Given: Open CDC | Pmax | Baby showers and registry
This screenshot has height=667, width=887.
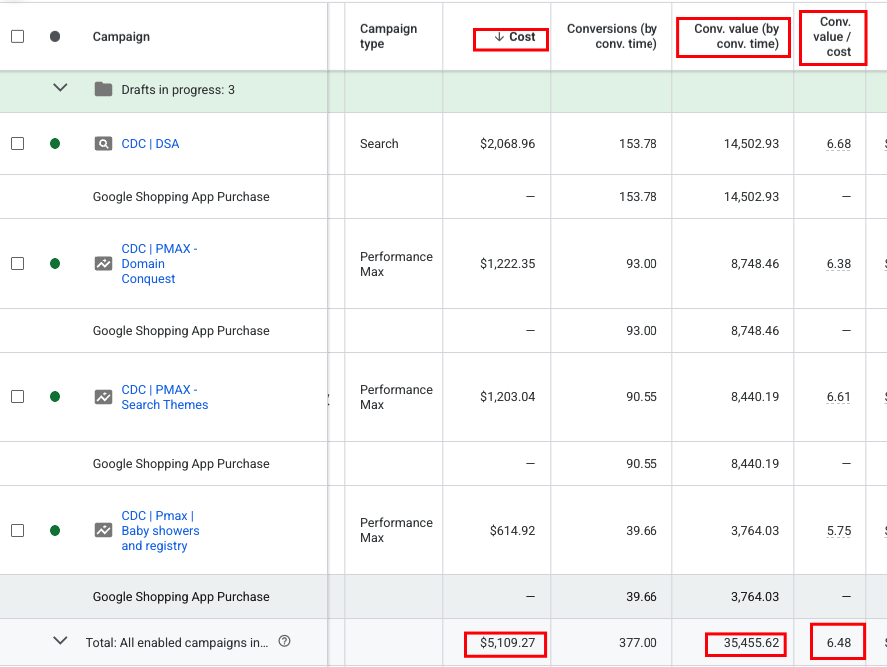Looking at the screenshot, I should coord(160,531).
